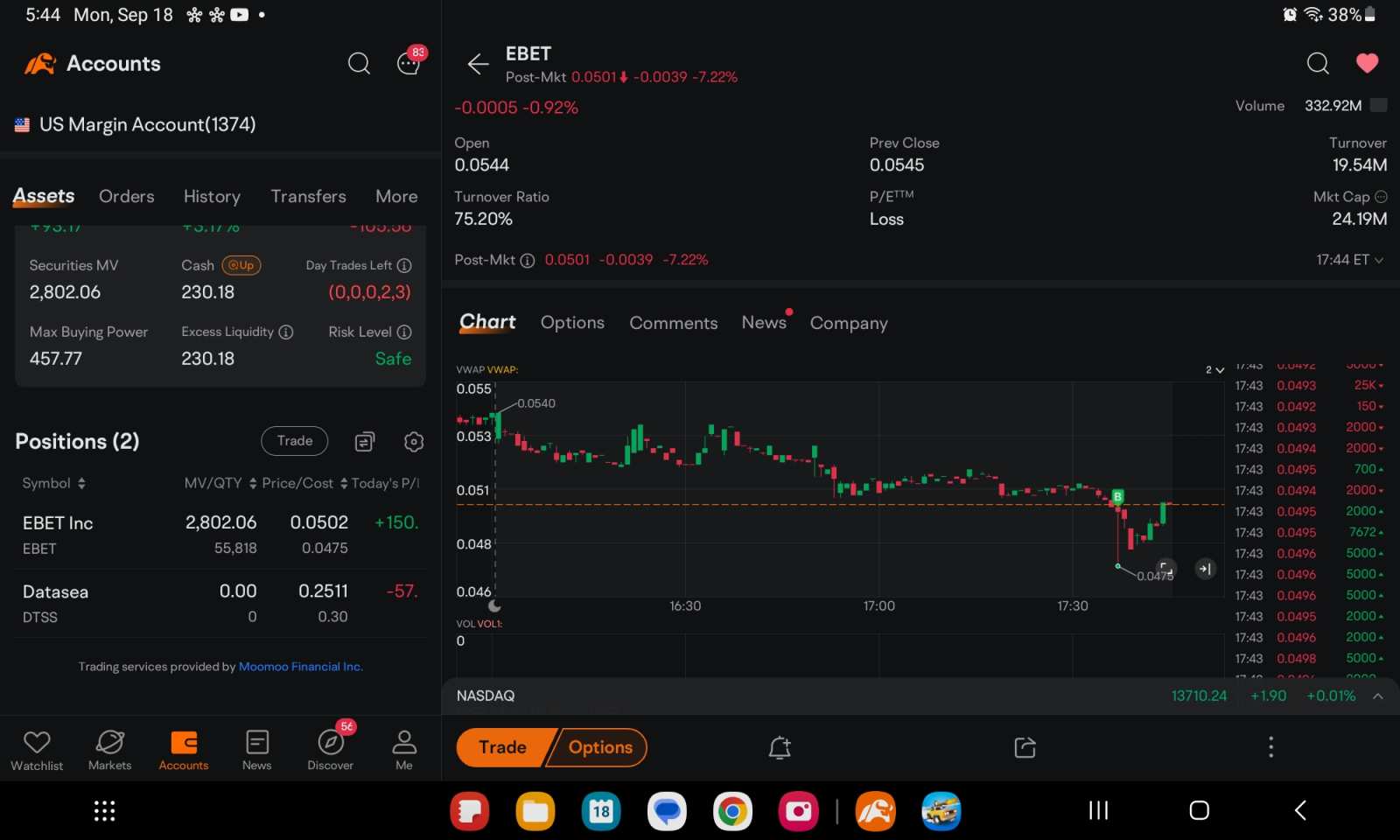This screenshot has width=1400, height=840.
Task: Open positions share card icon
Action: [365, 442]
